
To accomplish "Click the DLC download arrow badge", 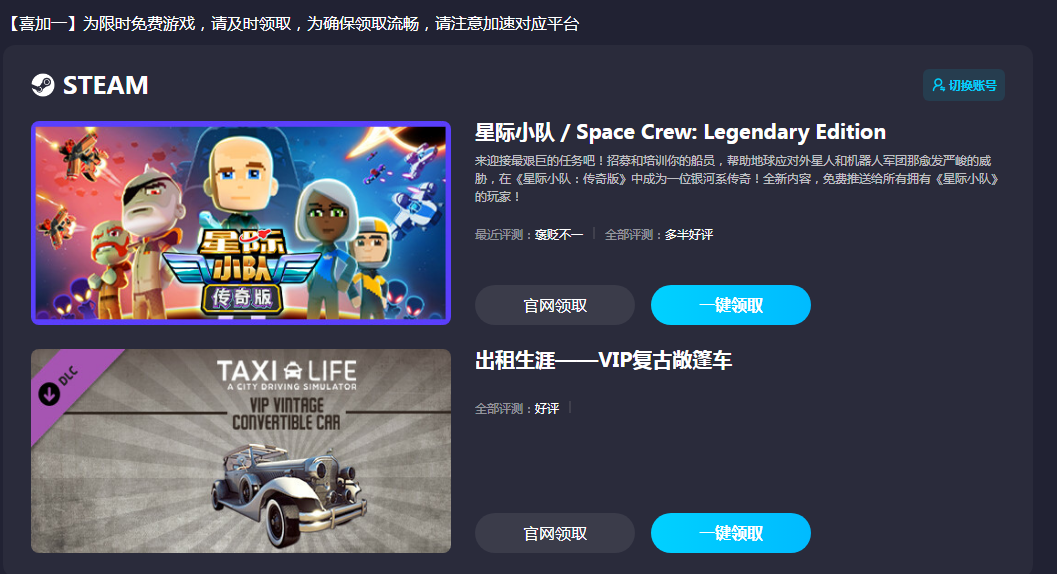I will (49, 393).
